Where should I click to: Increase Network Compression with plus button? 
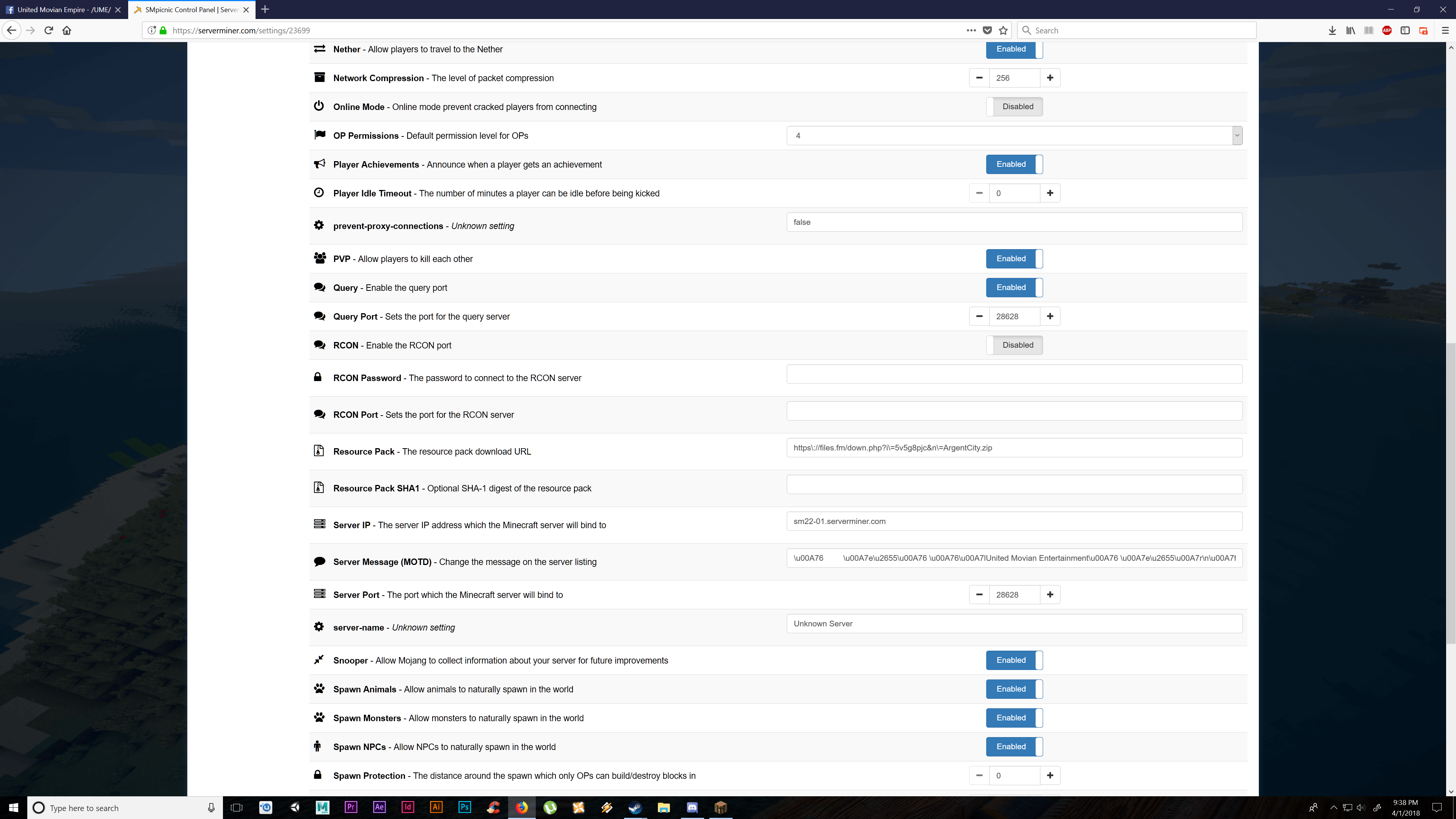coord(1050,78)
